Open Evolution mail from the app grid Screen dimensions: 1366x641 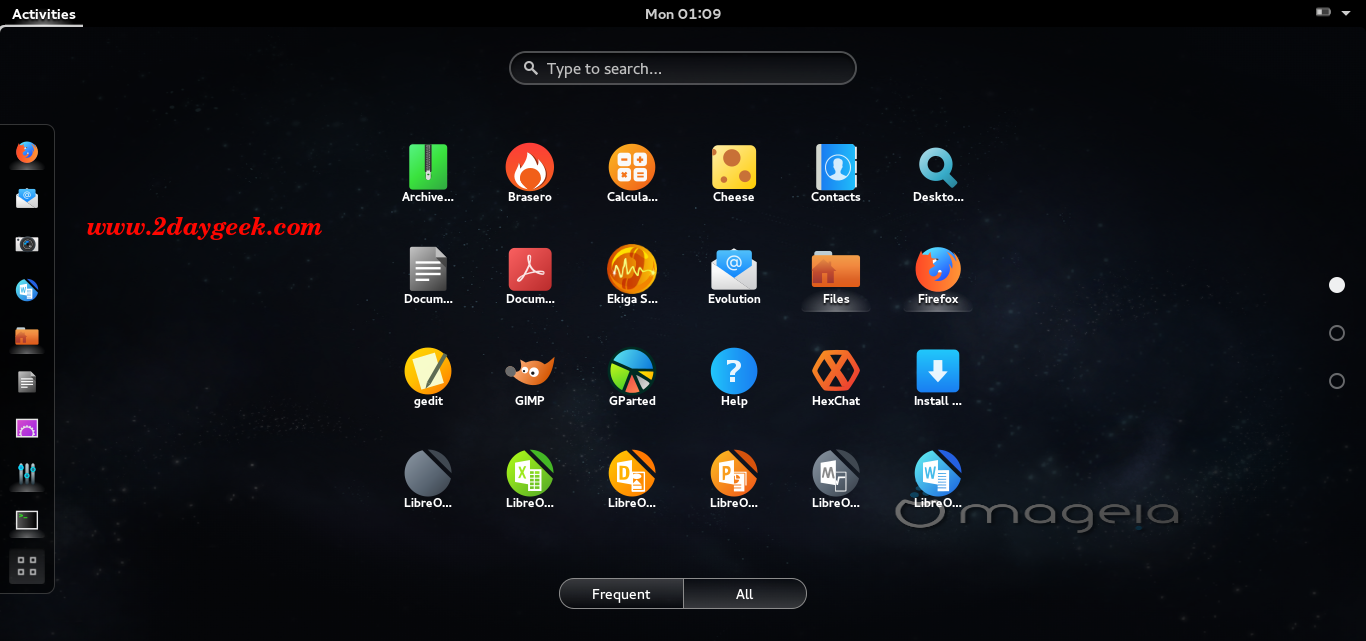pyautogui.click(x=734, y=269)
